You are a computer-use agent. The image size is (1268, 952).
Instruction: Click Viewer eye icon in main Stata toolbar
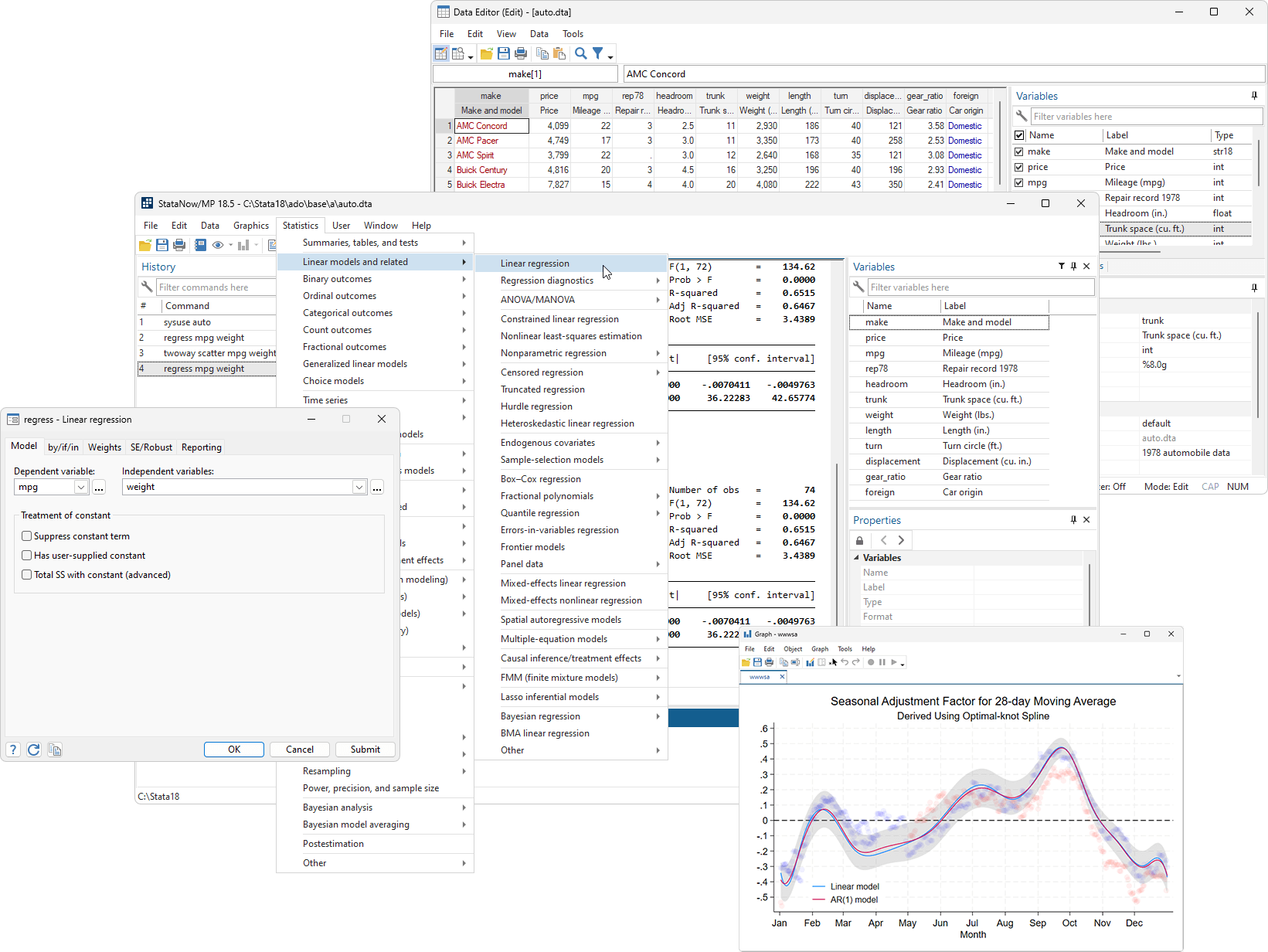(218, 245)
